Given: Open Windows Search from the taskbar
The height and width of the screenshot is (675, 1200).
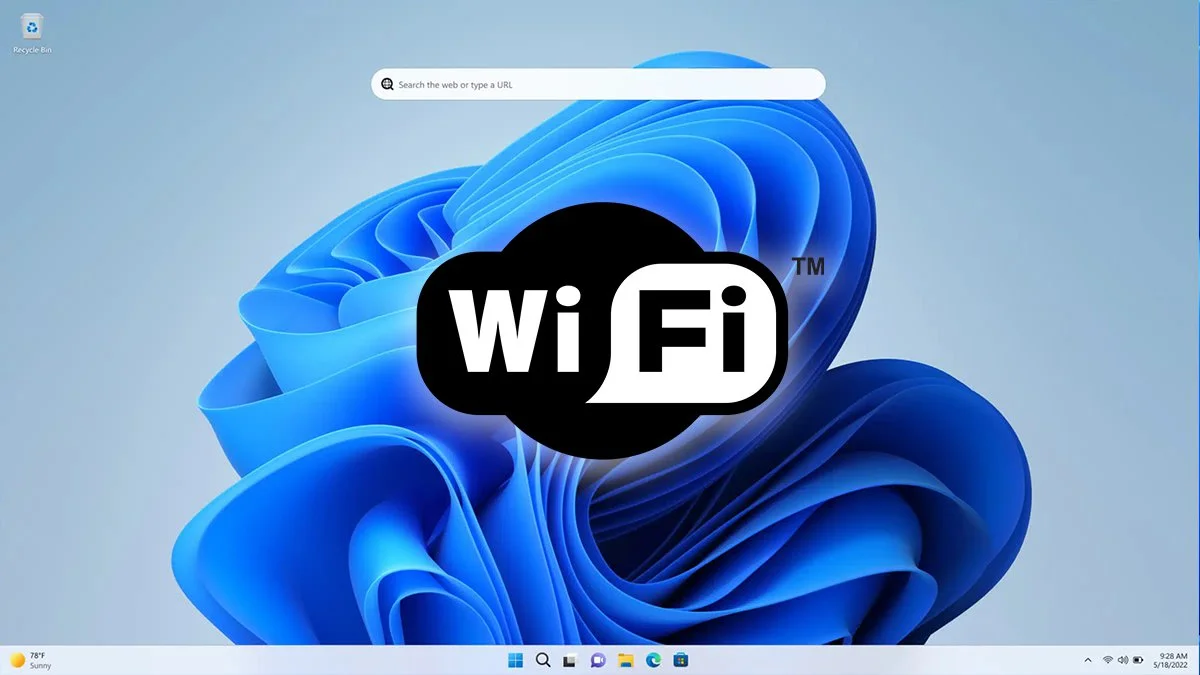Looking at the screenshot, I should click(x=541, y=660).
